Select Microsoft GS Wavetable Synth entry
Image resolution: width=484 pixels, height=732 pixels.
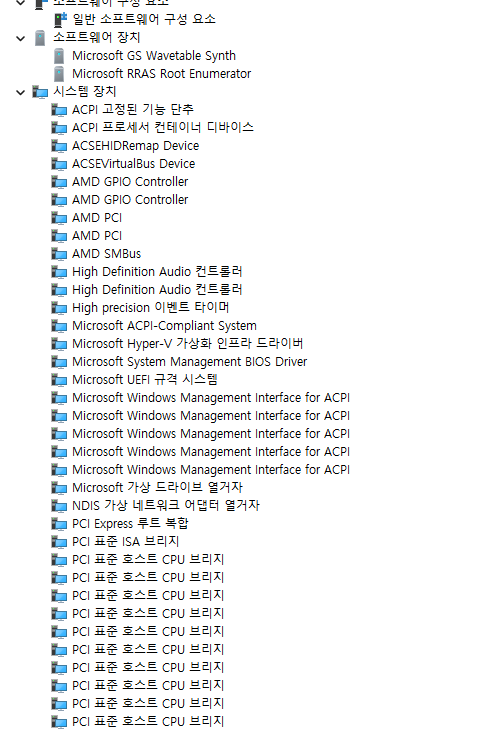(154, 56)
